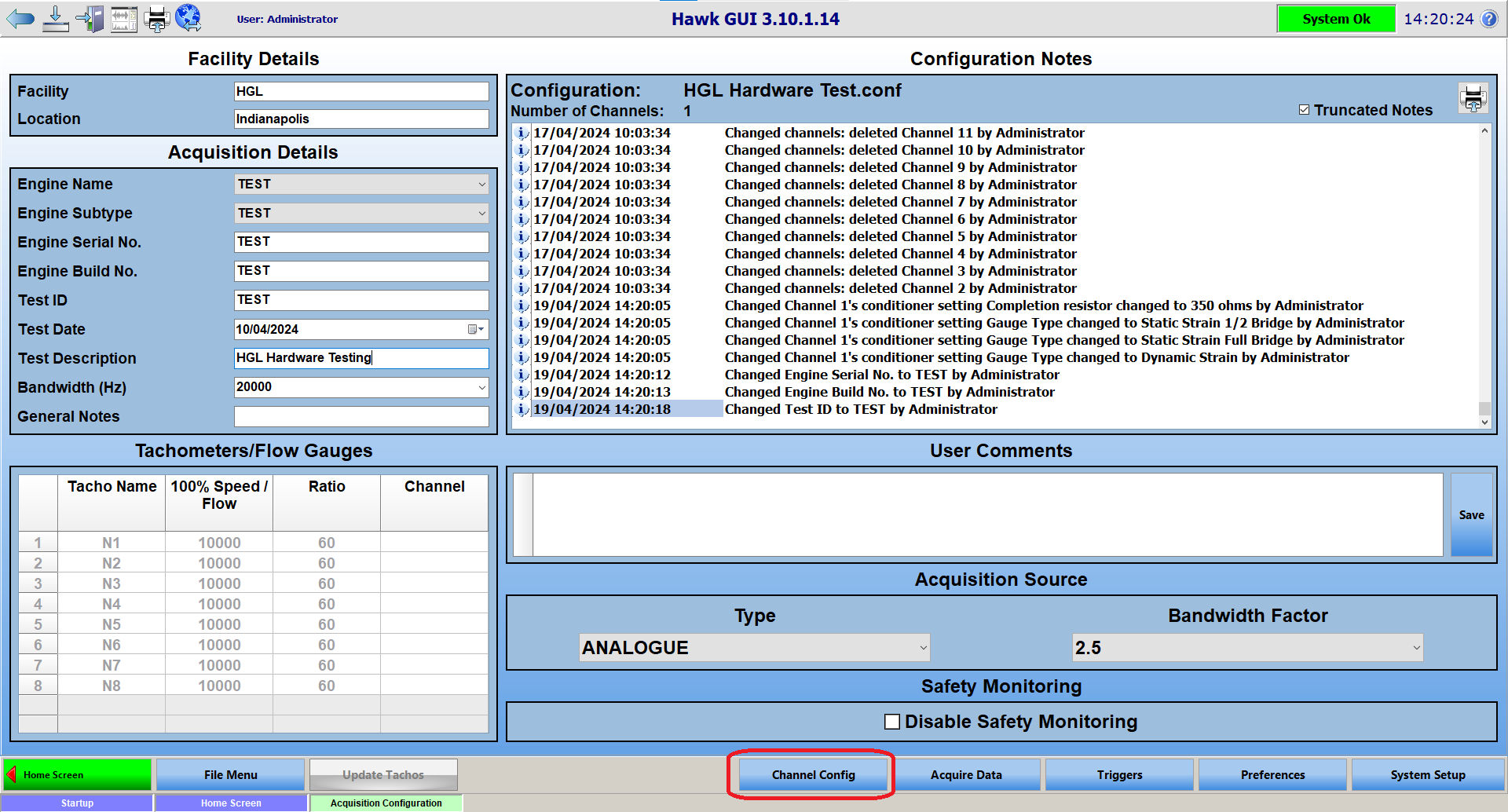
Task: Open the waveform display icon
Action: pos(123,19)
